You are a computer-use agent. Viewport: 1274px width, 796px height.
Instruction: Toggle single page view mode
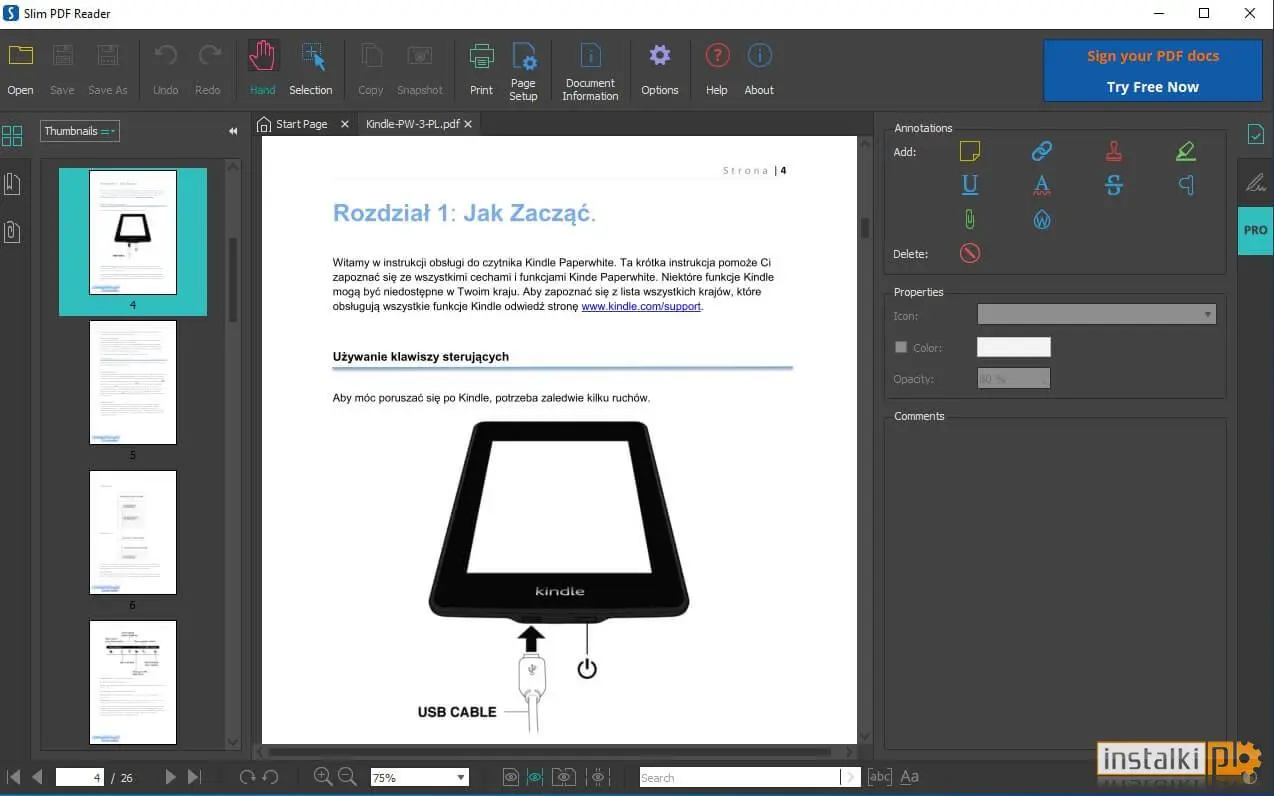(511, 777)
